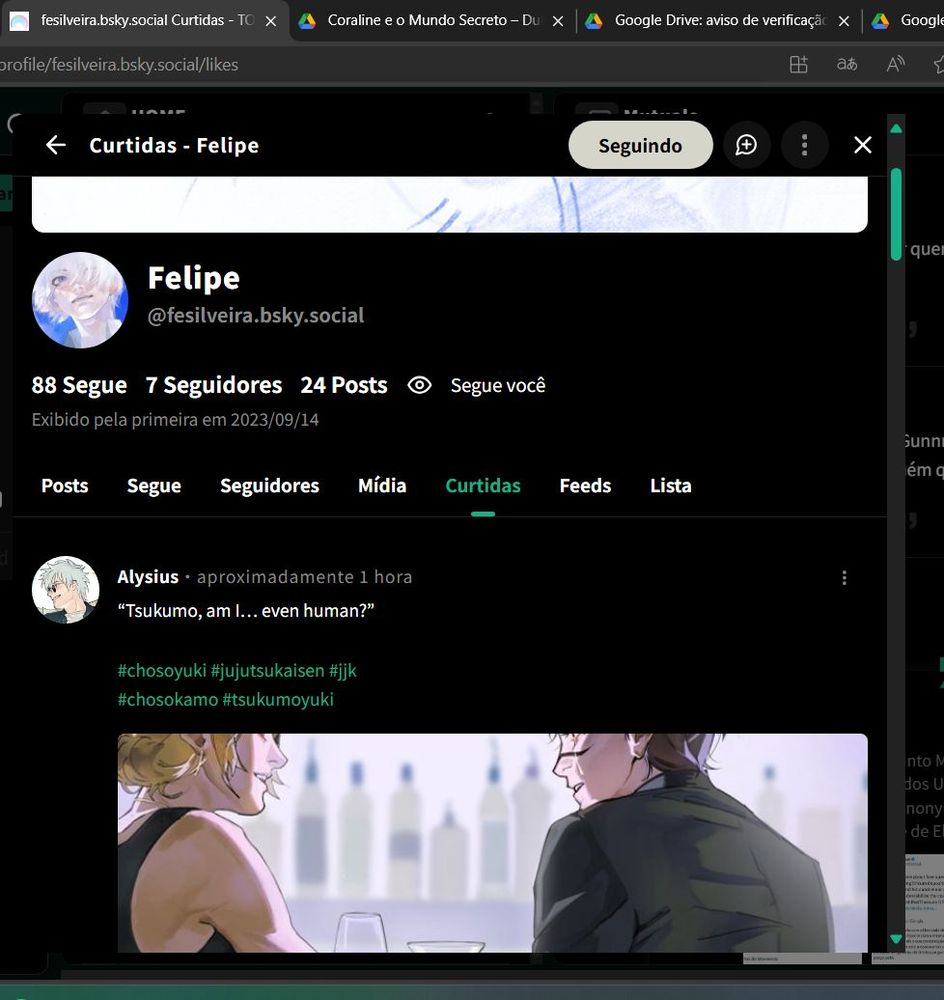
Task: Switch to the Lista tab
Action: 670,486
